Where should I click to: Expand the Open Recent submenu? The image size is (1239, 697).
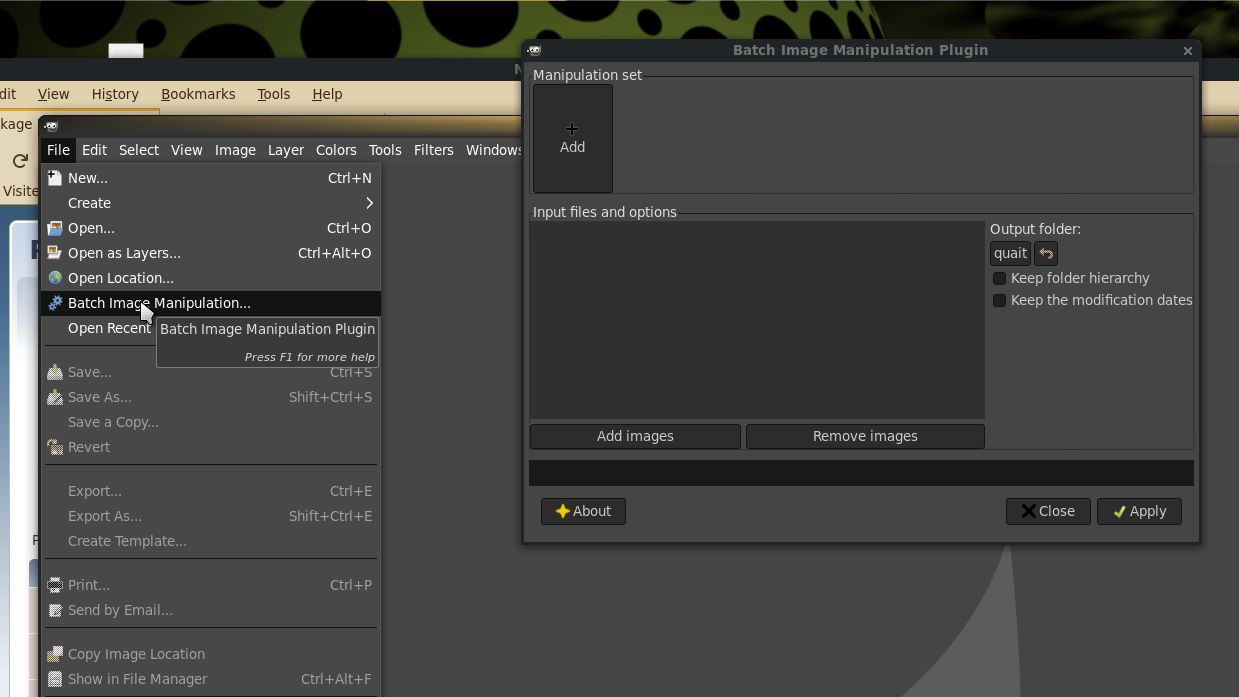(108, 328)
